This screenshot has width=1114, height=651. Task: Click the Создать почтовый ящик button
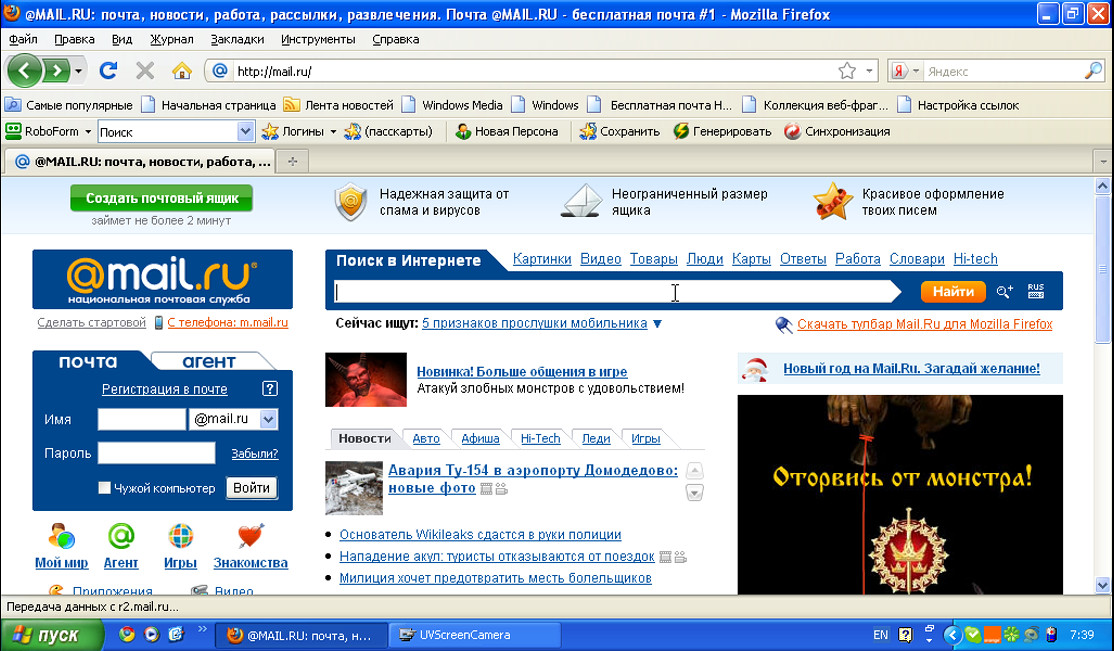pos(161,198)
